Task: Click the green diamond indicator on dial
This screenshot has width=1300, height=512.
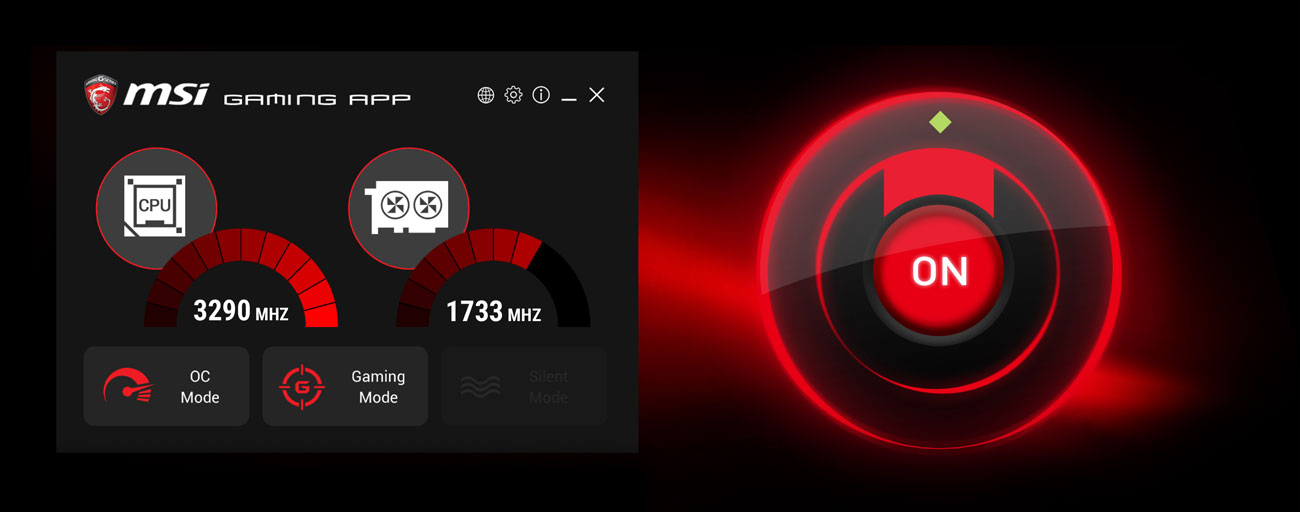Action: coord(939,122)
